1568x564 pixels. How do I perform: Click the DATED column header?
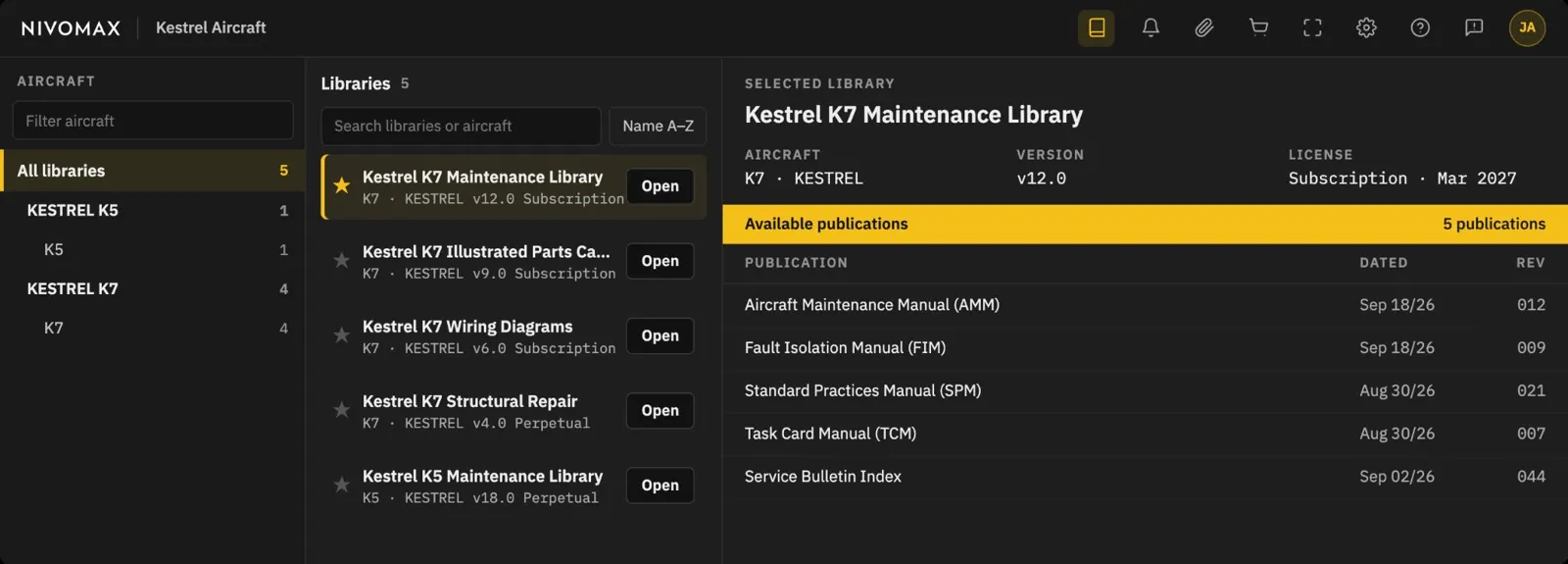(1383, 263)
